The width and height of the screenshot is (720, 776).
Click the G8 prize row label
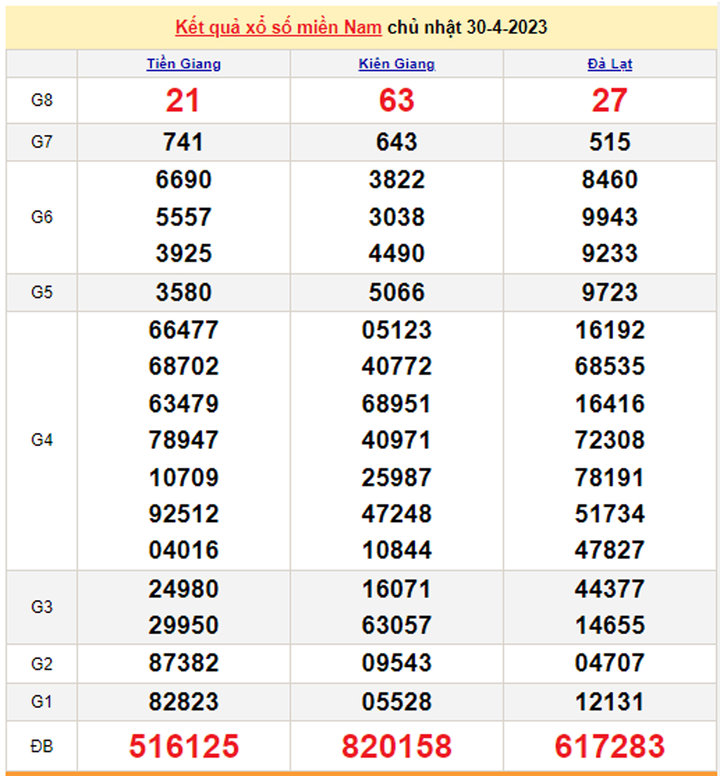(x=41, y=100)
